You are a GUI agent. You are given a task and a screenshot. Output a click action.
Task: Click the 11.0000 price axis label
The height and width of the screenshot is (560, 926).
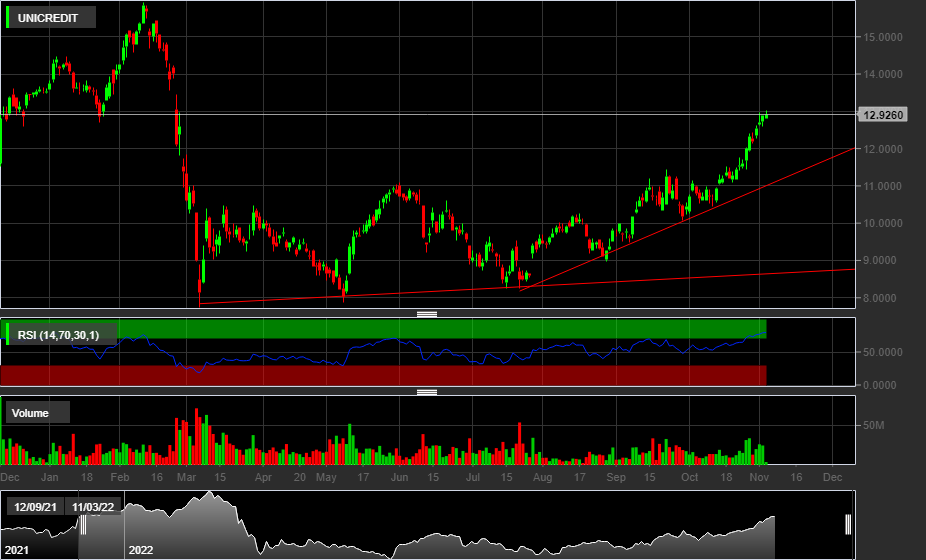(883, 186)
